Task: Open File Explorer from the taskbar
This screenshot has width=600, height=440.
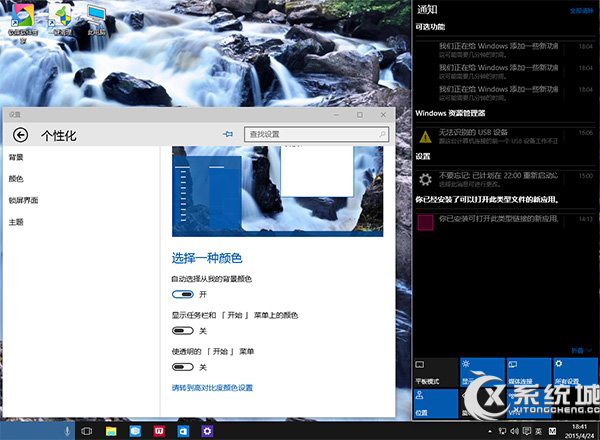Action: (x=111, y=431)
